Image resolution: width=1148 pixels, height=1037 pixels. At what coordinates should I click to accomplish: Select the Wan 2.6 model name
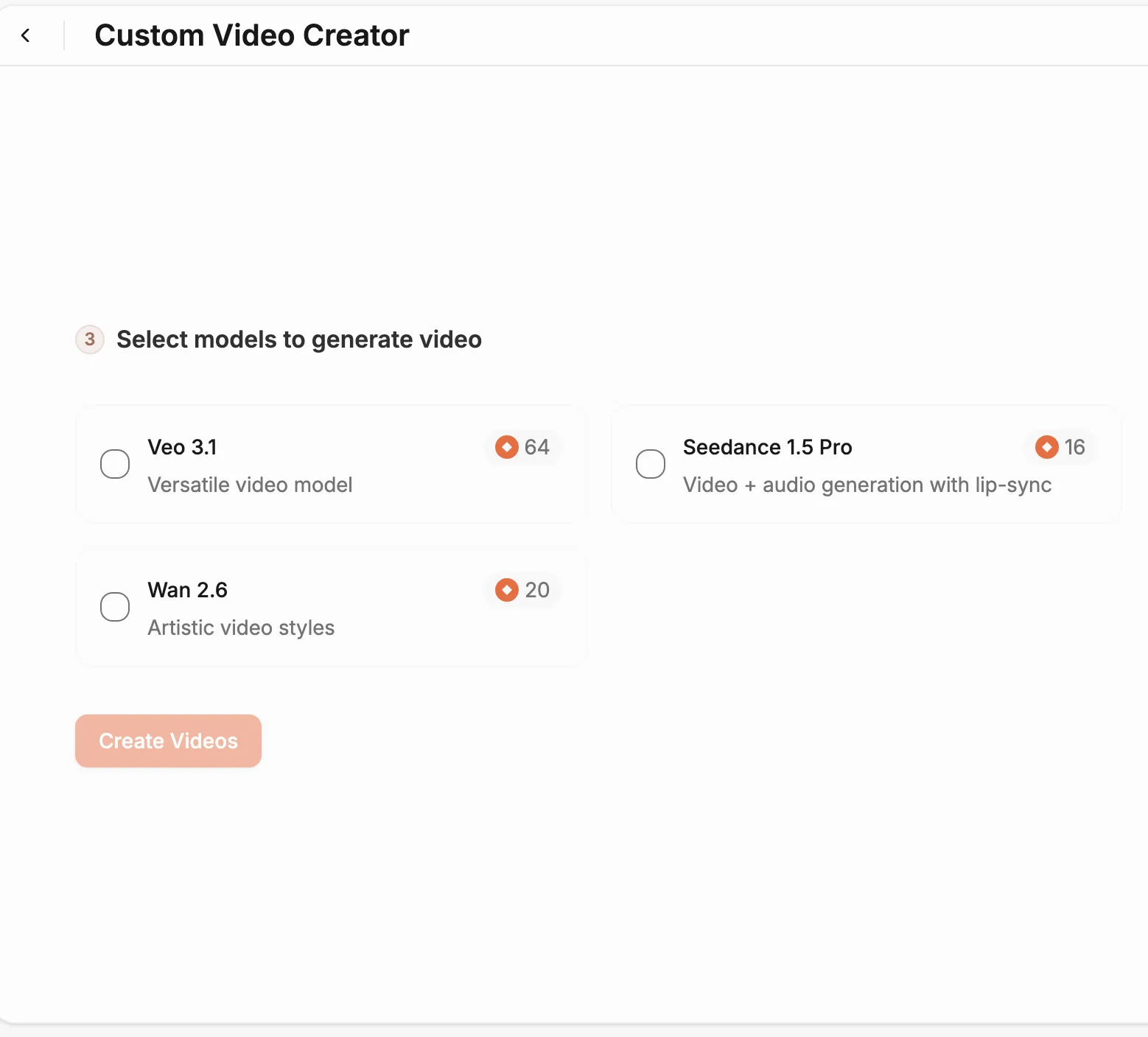click(x=187, y=590)
